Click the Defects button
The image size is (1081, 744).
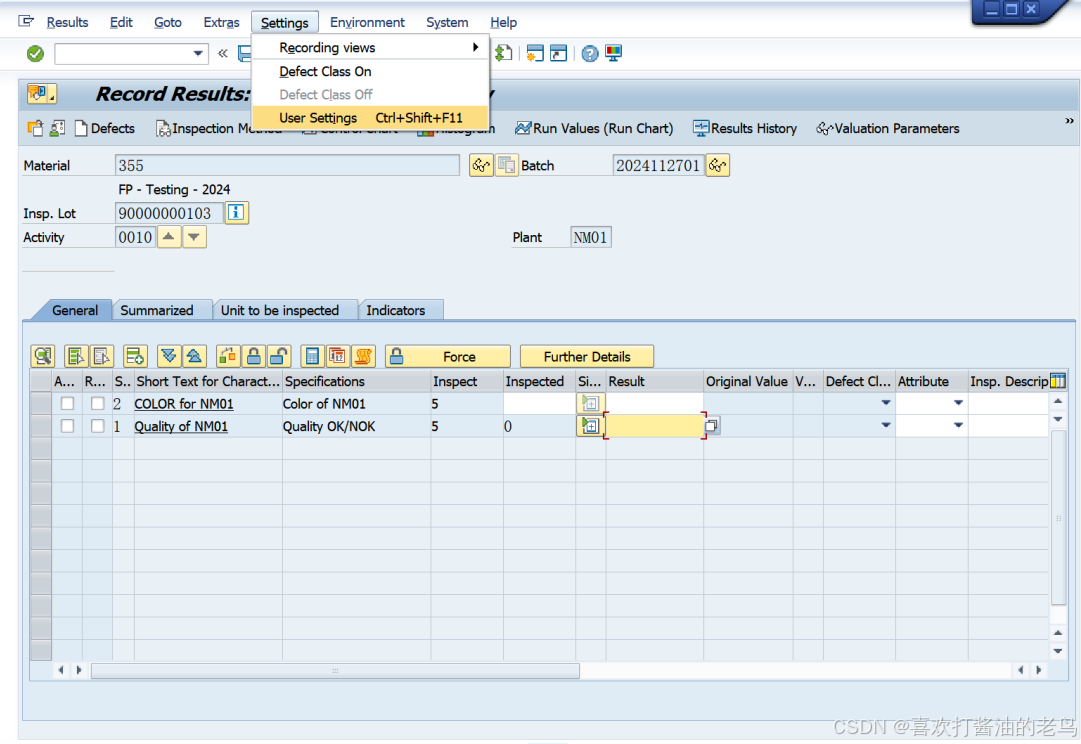click(x=105, y=128)
